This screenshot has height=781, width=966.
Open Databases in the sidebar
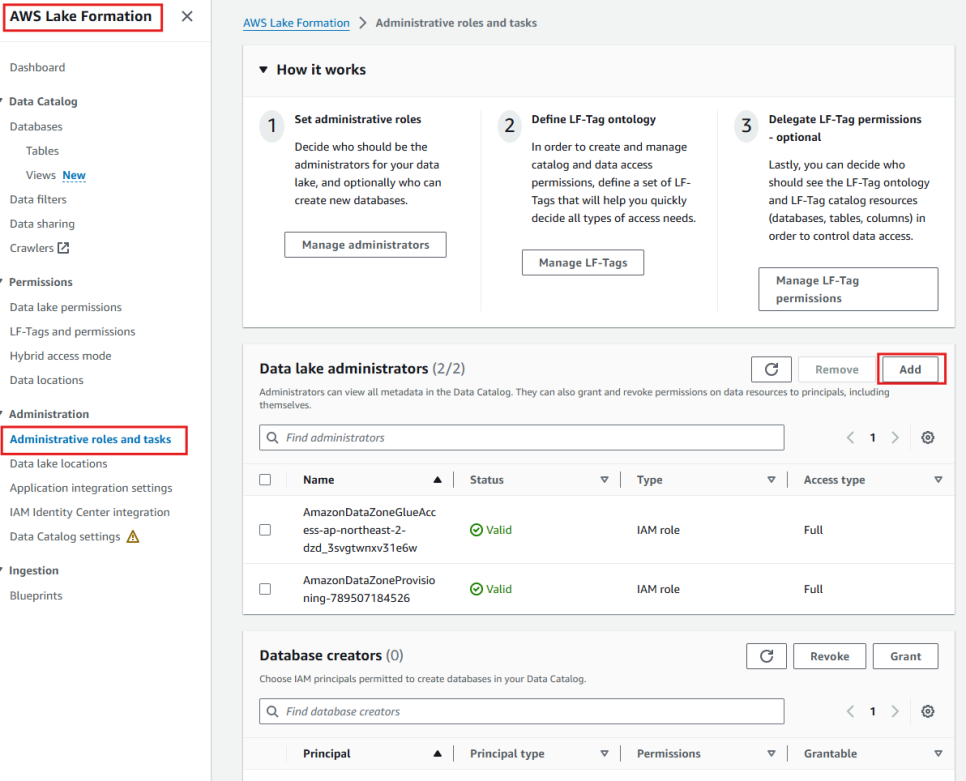[36, 126]
